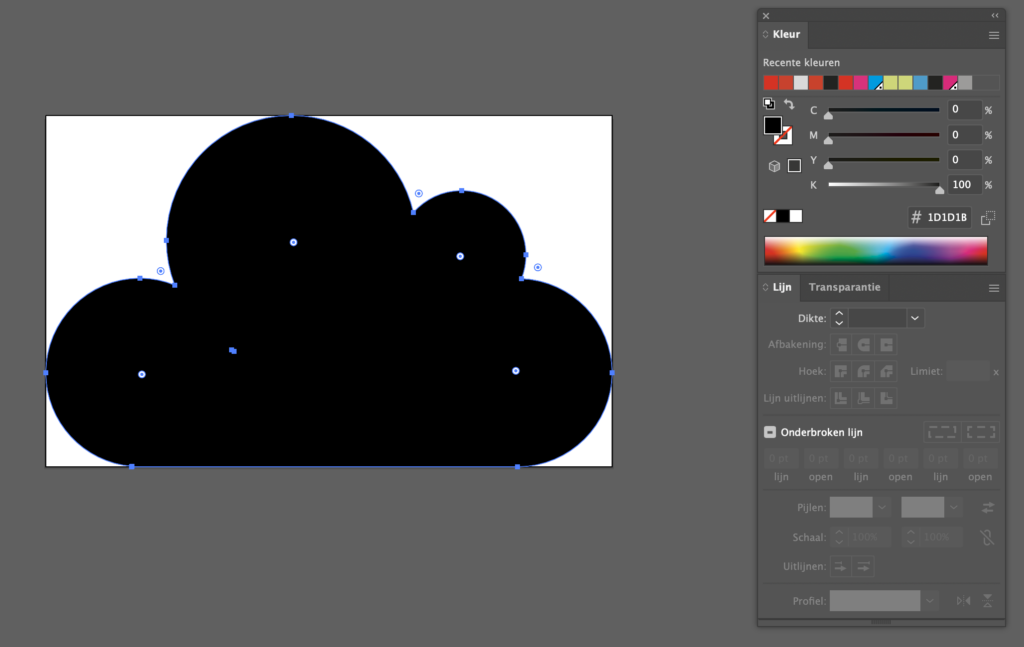The width and height of the screenshot is (1024, 647).
Task: Switch to the Kleur tab
Action: click(786, 35)
